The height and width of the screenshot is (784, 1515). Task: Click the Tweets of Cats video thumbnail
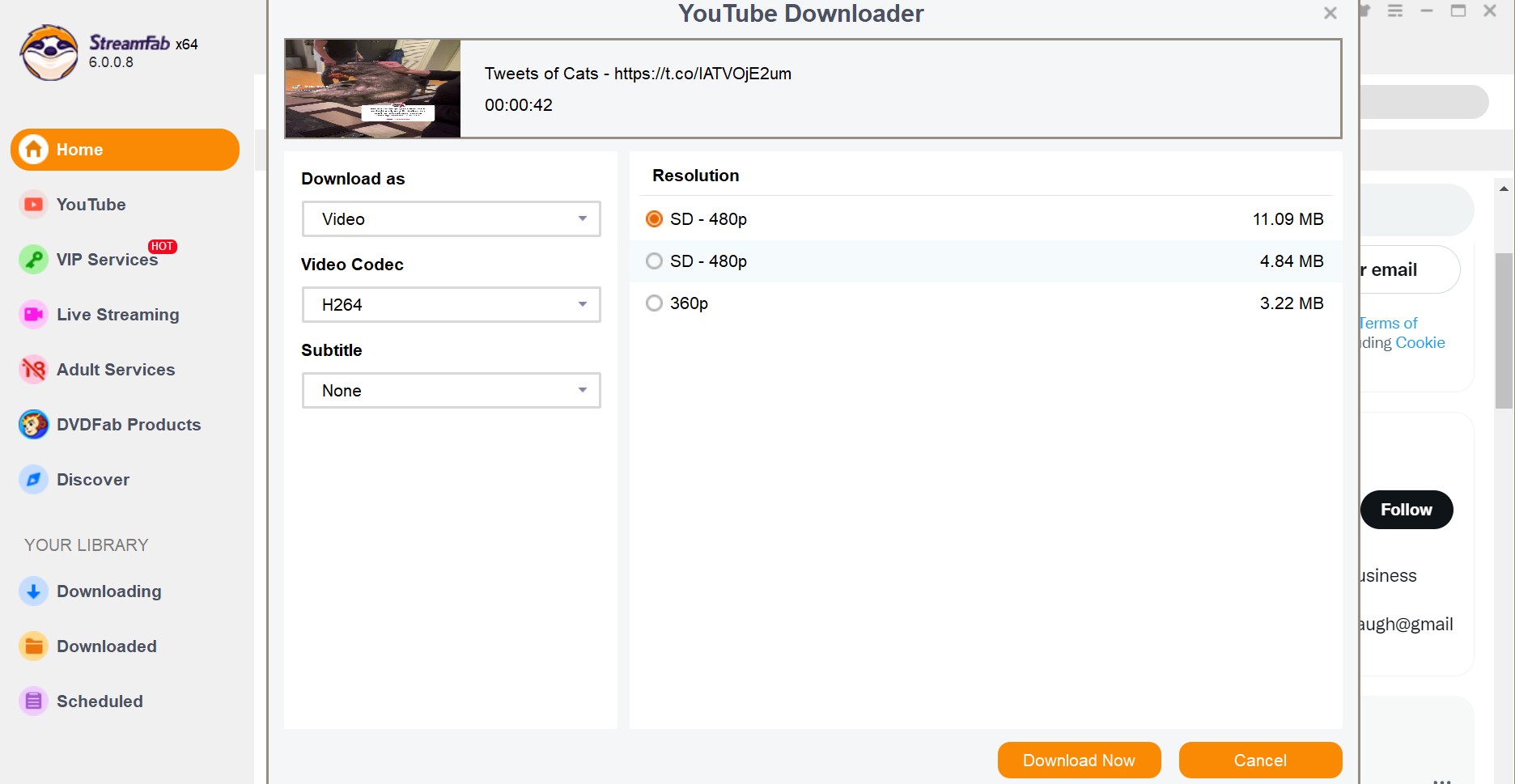(x=373, y=89)
